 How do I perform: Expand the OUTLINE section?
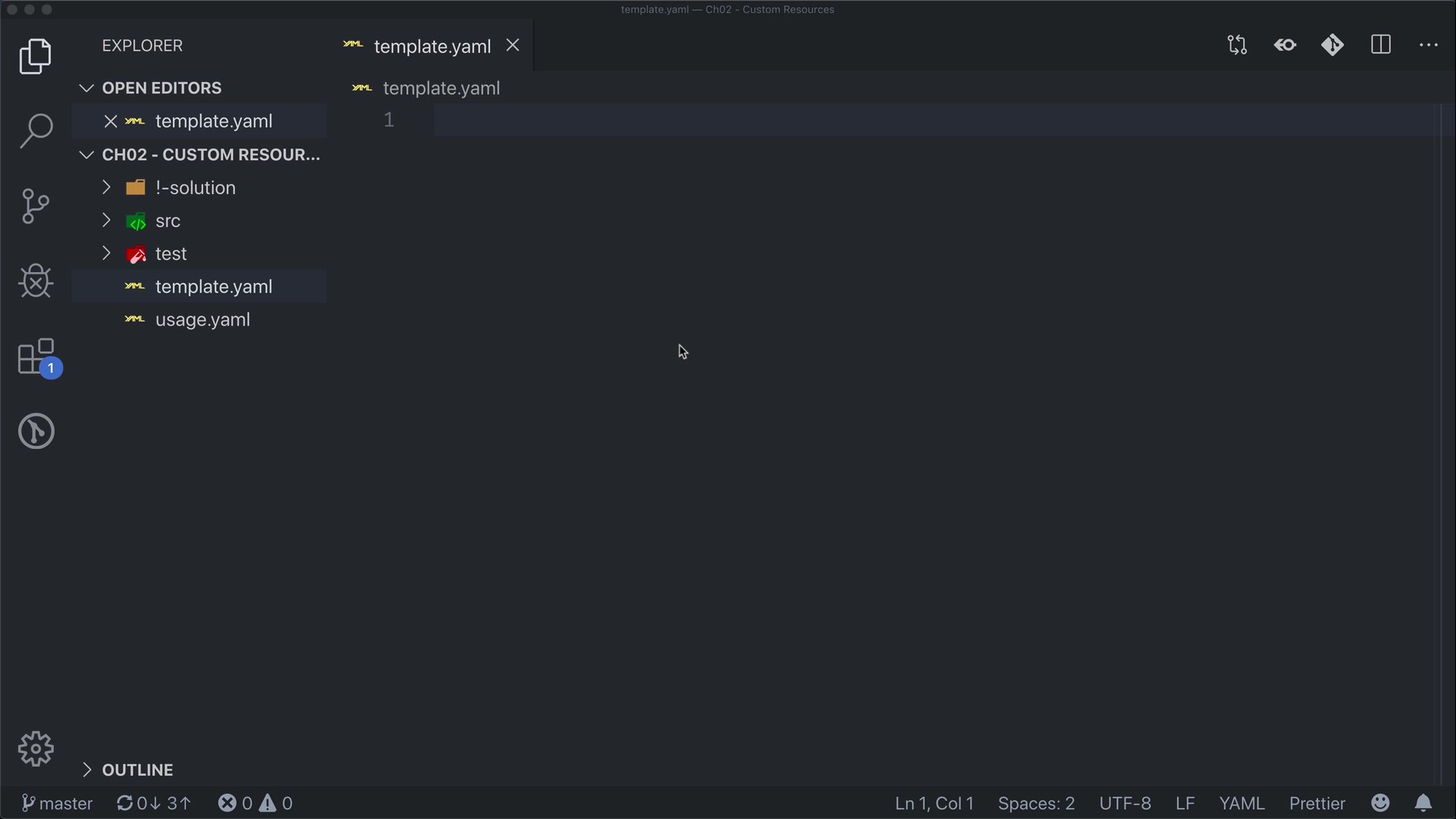pyautogui.click(x=137, y=770)
